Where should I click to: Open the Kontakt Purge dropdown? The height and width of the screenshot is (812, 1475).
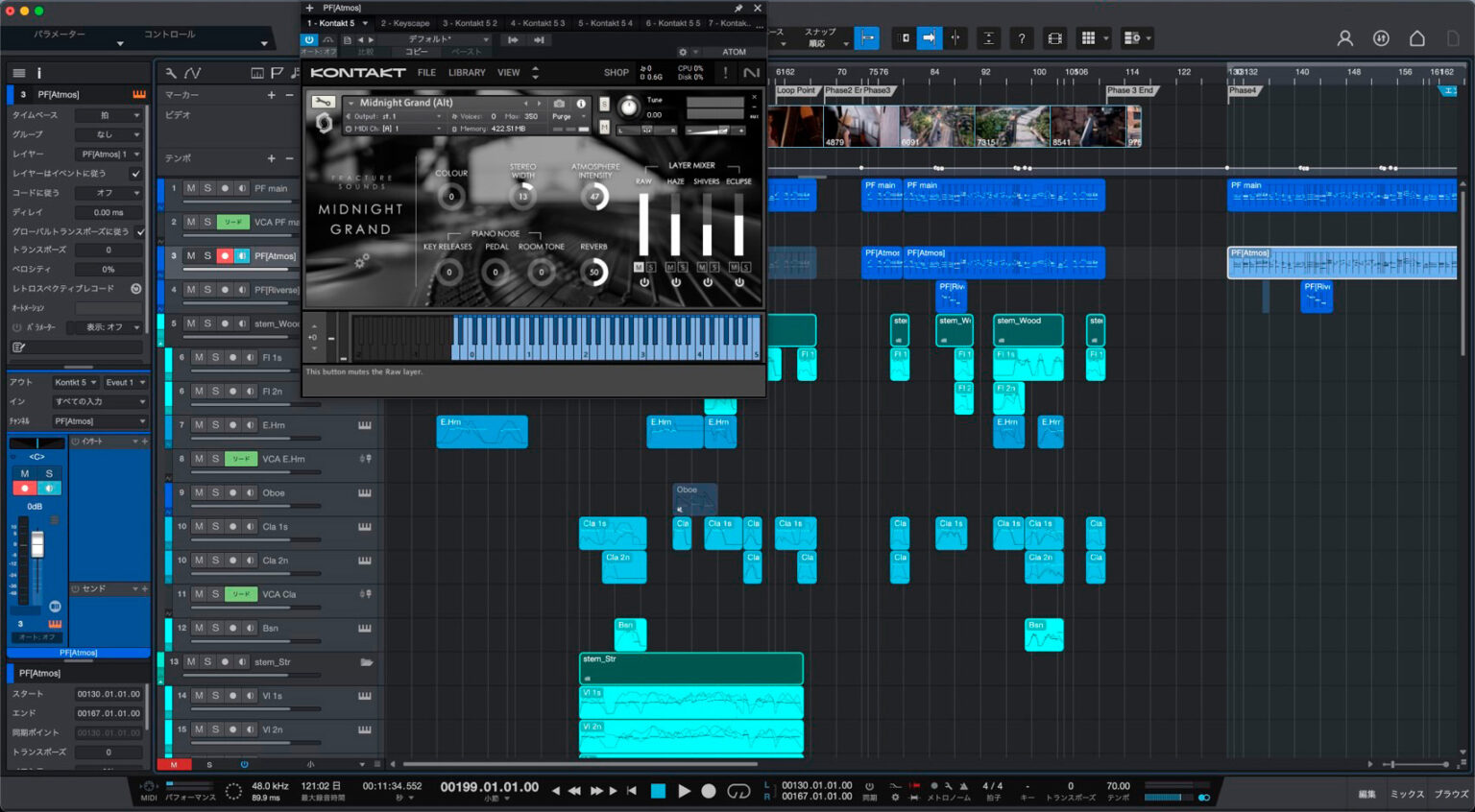[569, 116]
